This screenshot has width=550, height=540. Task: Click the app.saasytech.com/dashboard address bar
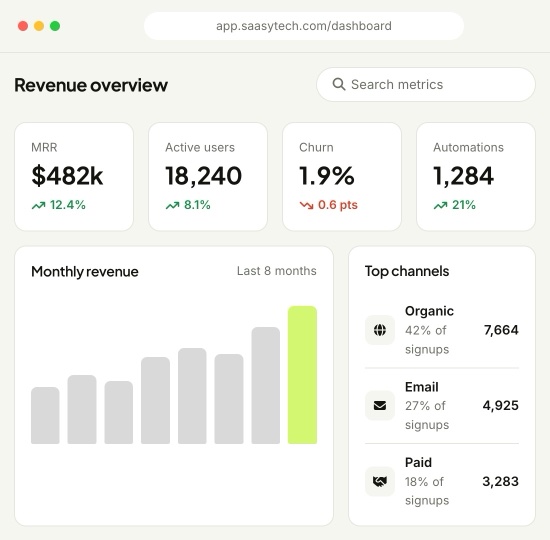304,26
